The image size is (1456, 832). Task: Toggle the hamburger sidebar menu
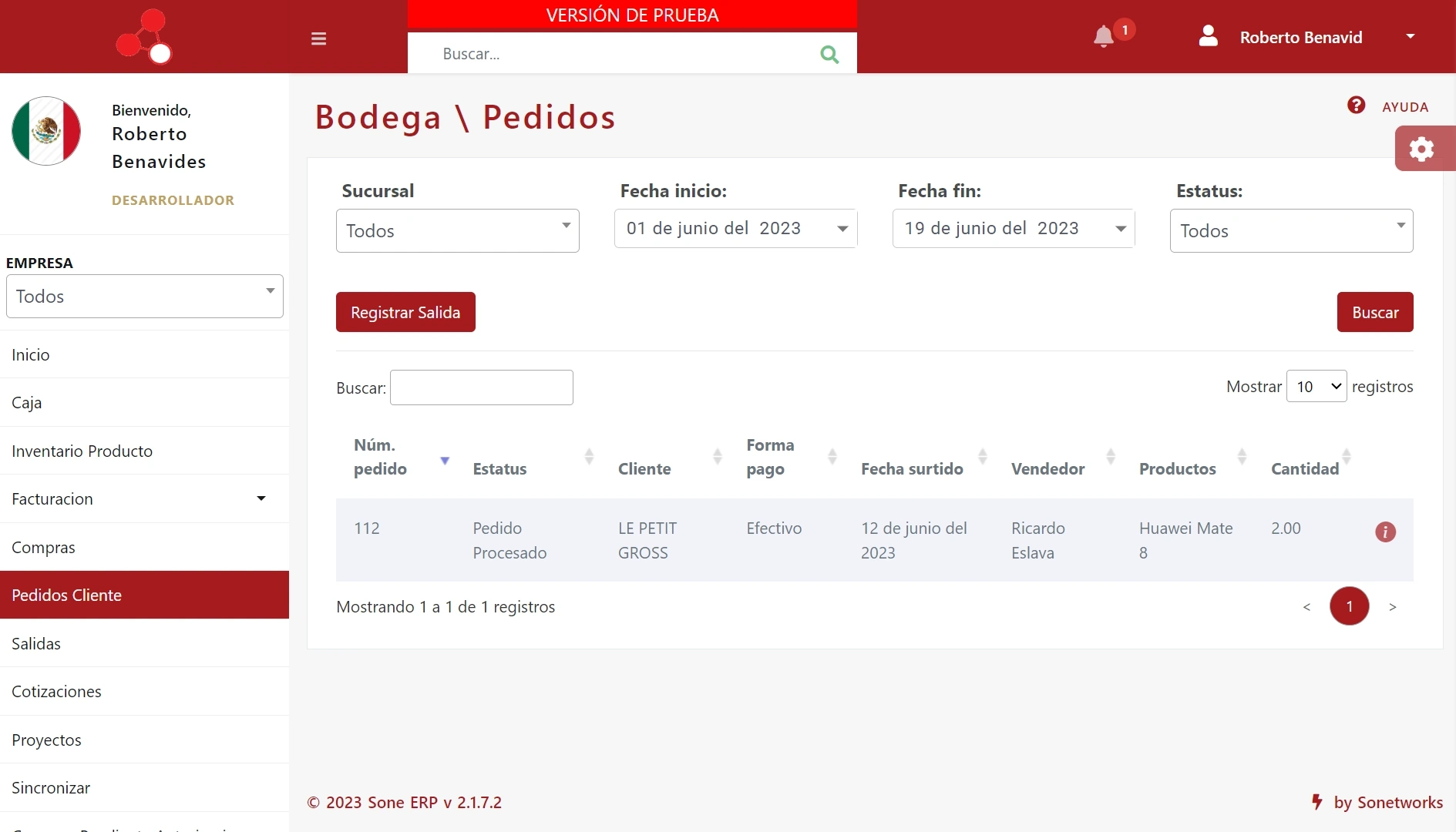pos(318,38)
